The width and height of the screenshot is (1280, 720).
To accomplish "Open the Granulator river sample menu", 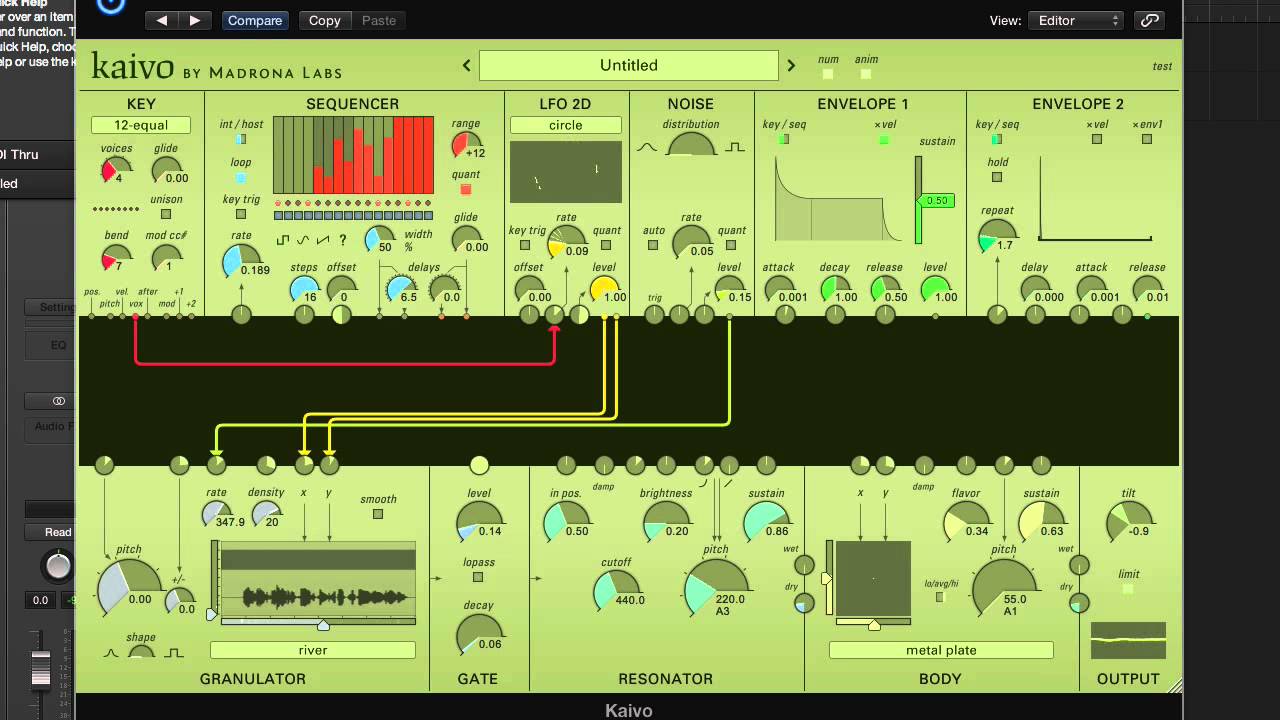I will tap(313, 650).
